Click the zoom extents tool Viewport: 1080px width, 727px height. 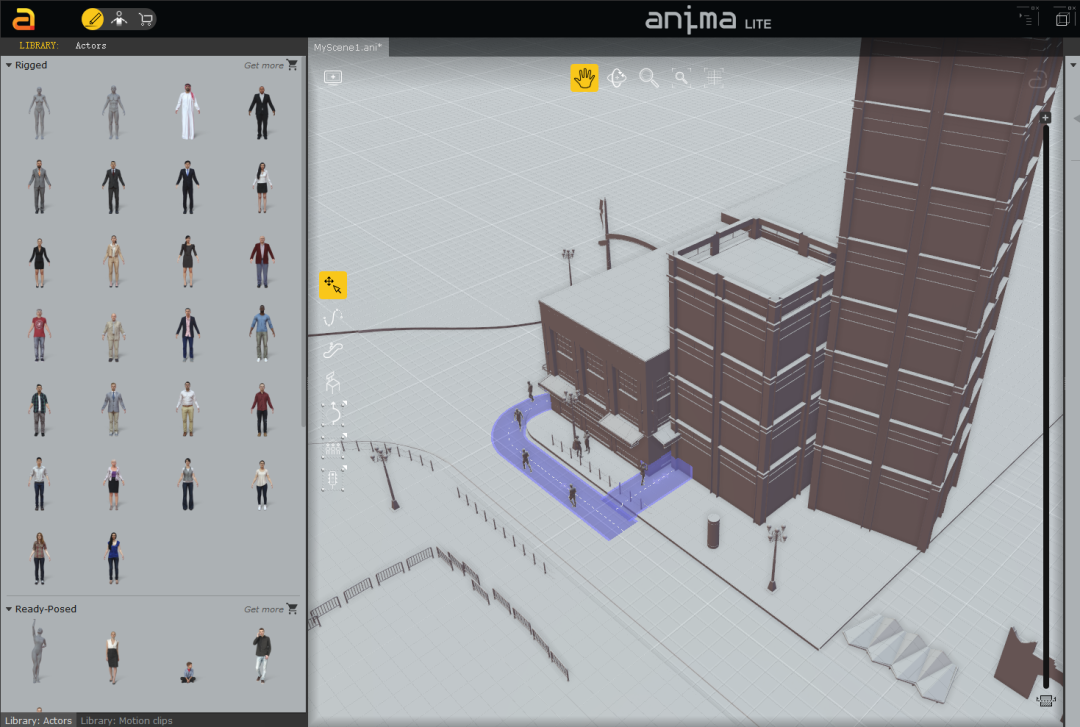click(x=714, y=78)
